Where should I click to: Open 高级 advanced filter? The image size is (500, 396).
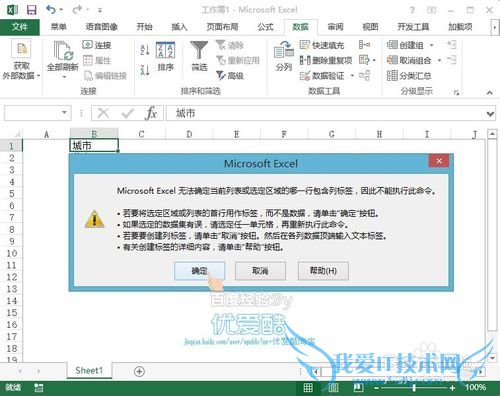click(x=230, y=76)
